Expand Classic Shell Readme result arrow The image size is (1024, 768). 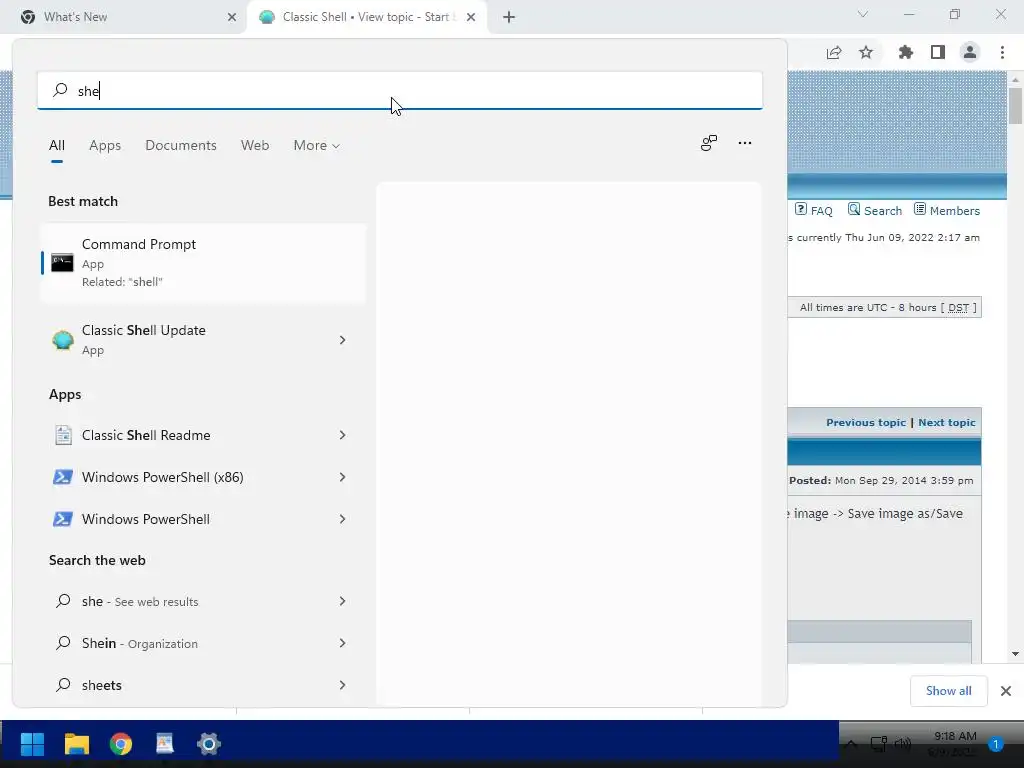pos(342,435)
